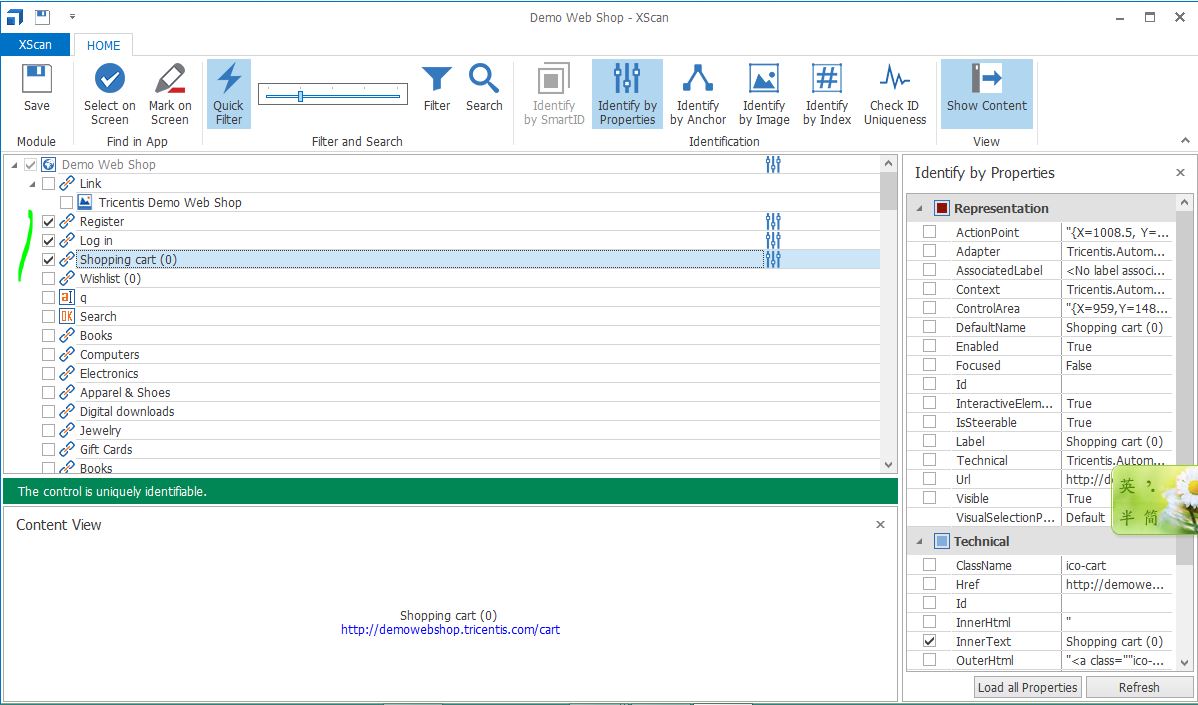This screenshot has width=1198, height=705.
Task: Click the ControlArea value cell
Action: (x=1117, y=309)
